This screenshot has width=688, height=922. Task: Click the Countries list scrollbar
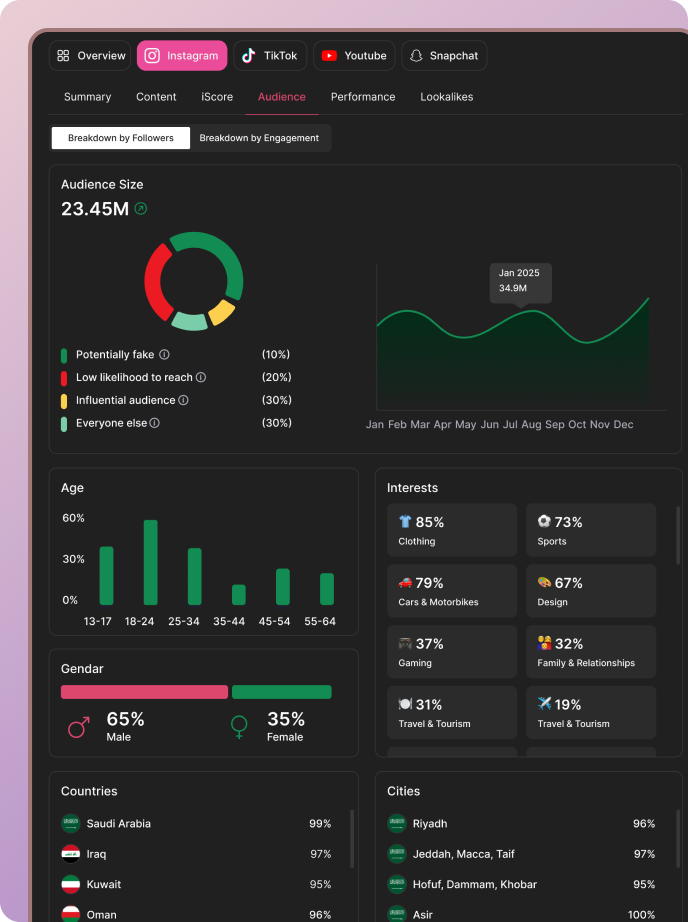click(x=352, y=839)
